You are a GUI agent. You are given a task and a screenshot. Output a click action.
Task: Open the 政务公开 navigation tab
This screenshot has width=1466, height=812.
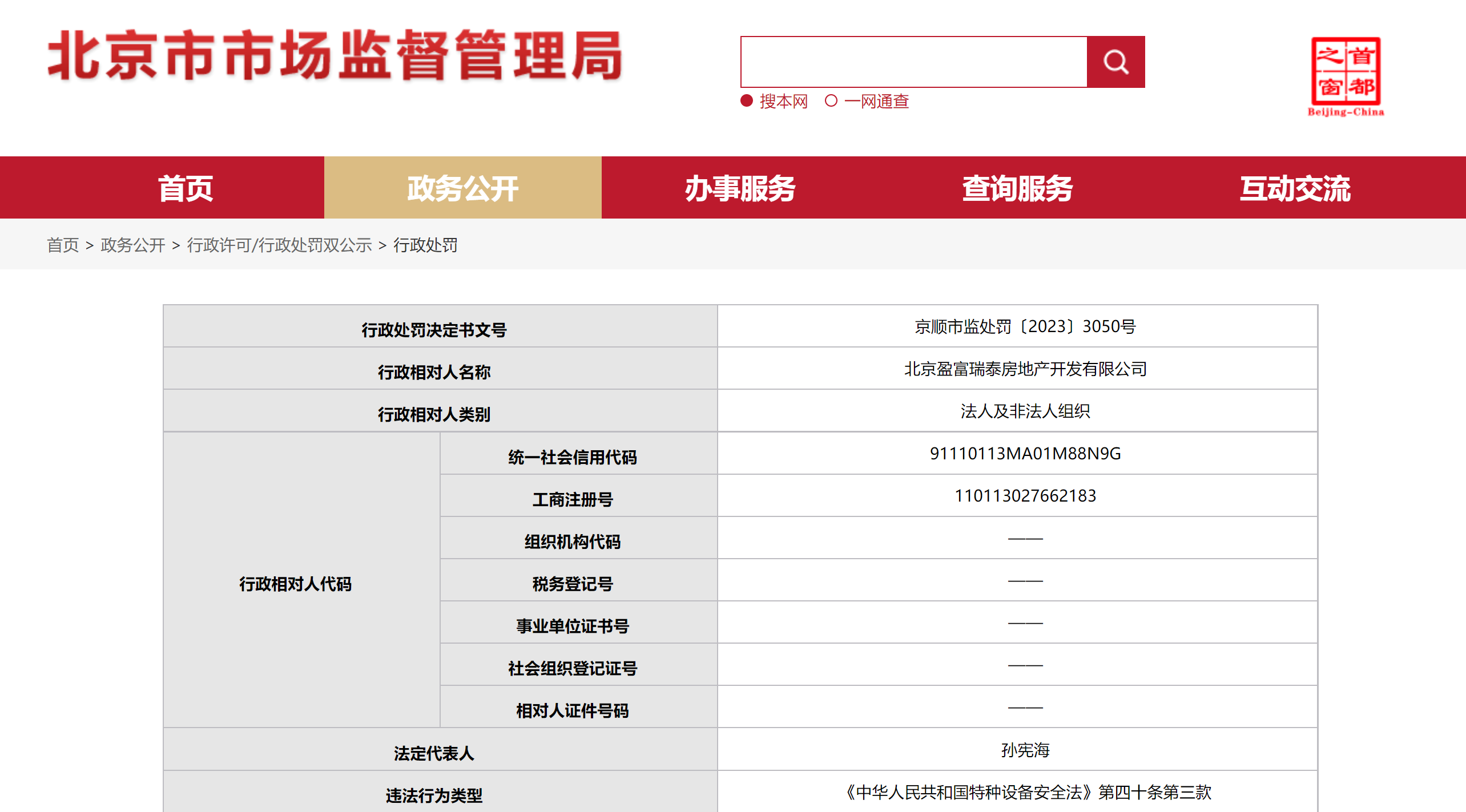pyautogui.click(x=463, y=188)
